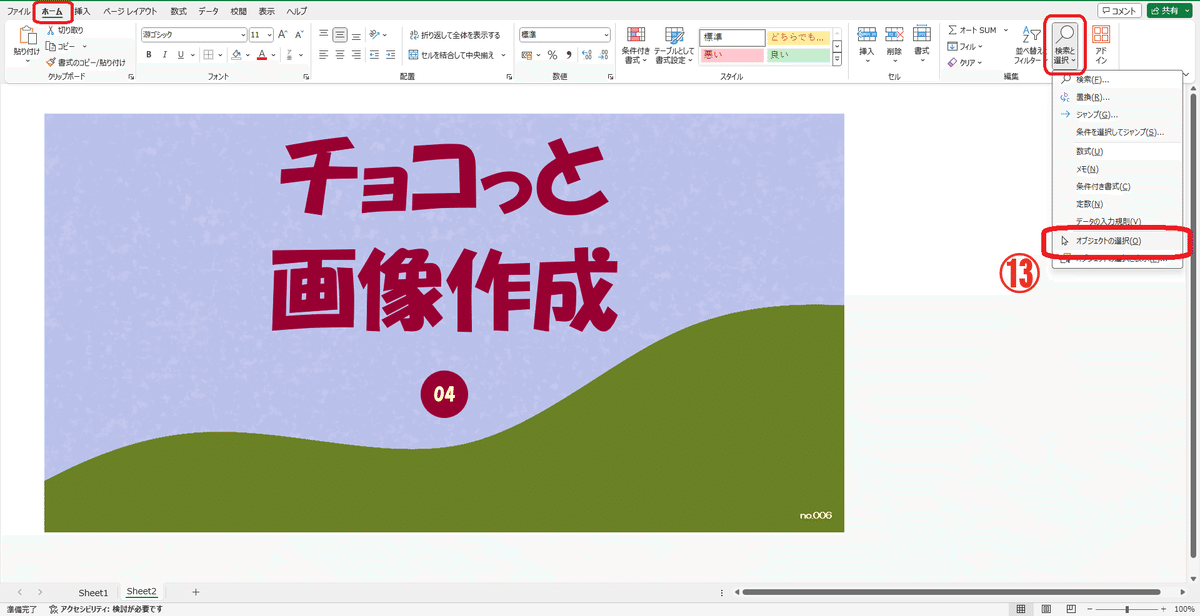Select the 良い cell style
Viewport: 1200px width, 616px height.
coord(798,55)
